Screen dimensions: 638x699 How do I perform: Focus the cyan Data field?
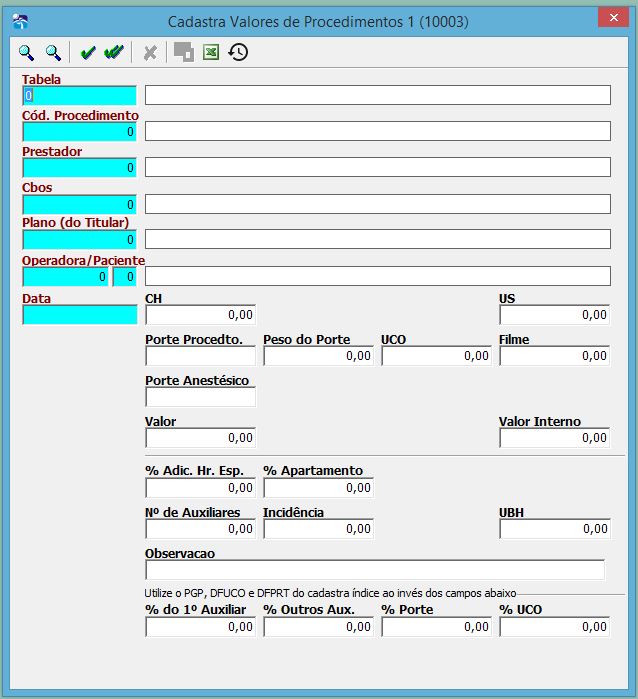click(x=80, y=315)
